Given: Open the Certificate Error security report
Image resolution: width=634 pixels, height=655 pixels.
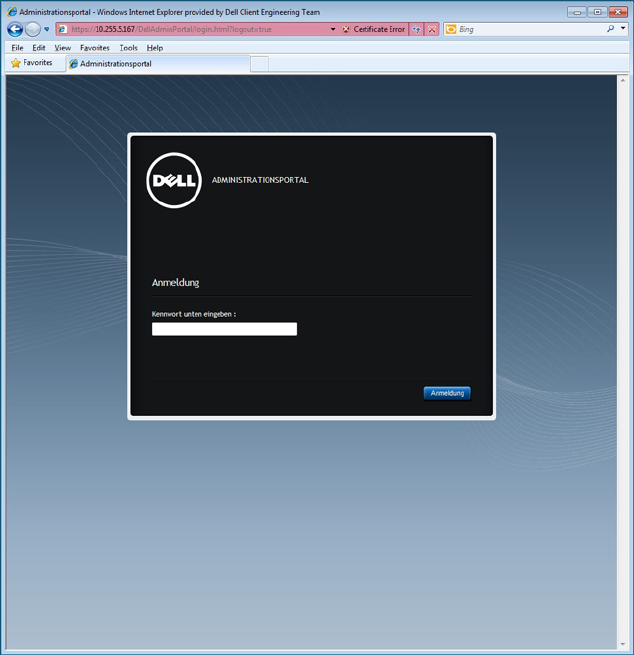Looking at the screenshot, I should click(x=374, y=29).
